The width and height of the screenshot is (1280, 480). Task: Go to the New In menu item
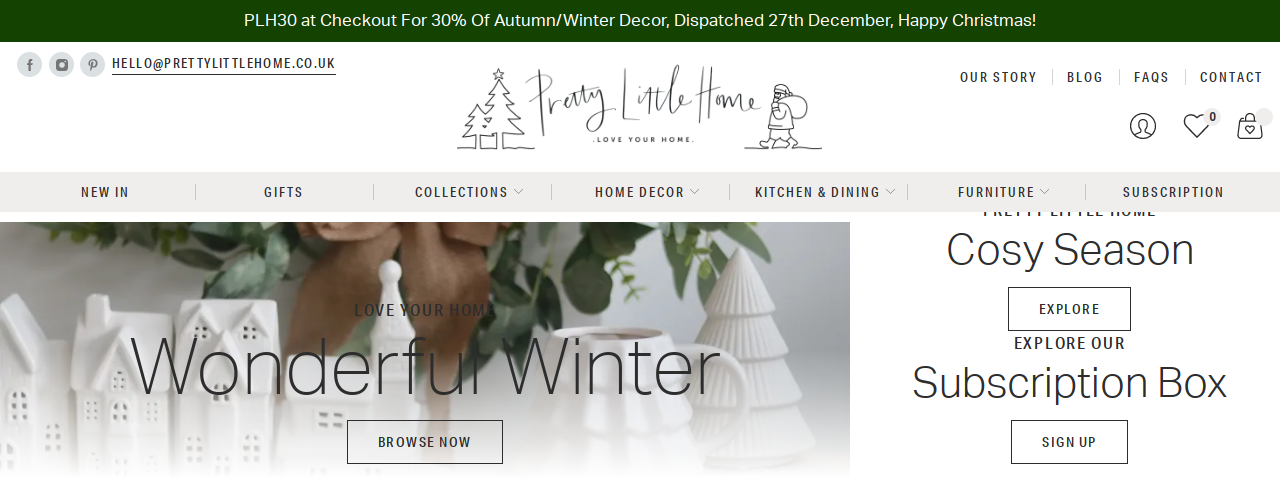click(x=105, y=192)
